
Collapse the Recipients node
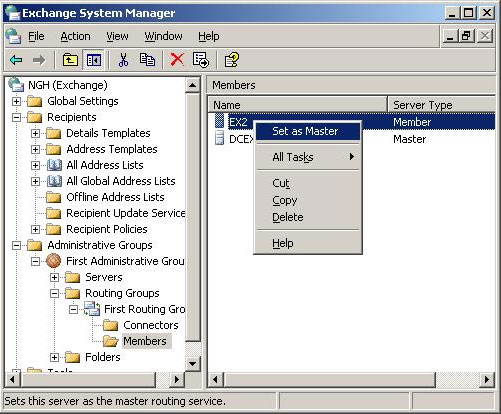point(16,117)
